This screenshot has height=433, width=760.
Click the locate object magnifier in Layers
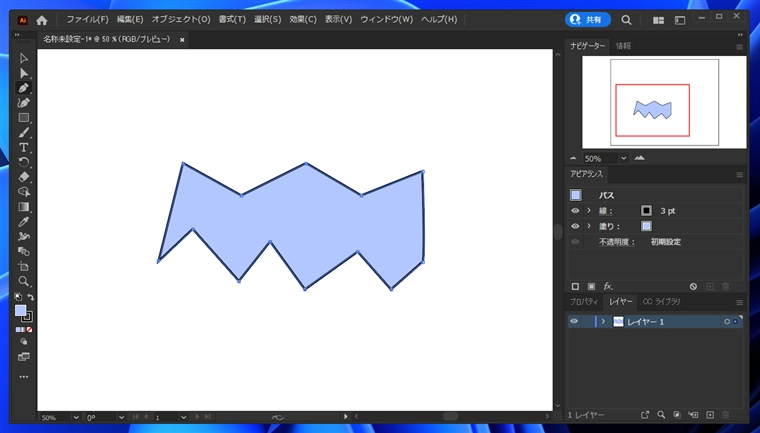pyautogui.click(x=661, y=415)
